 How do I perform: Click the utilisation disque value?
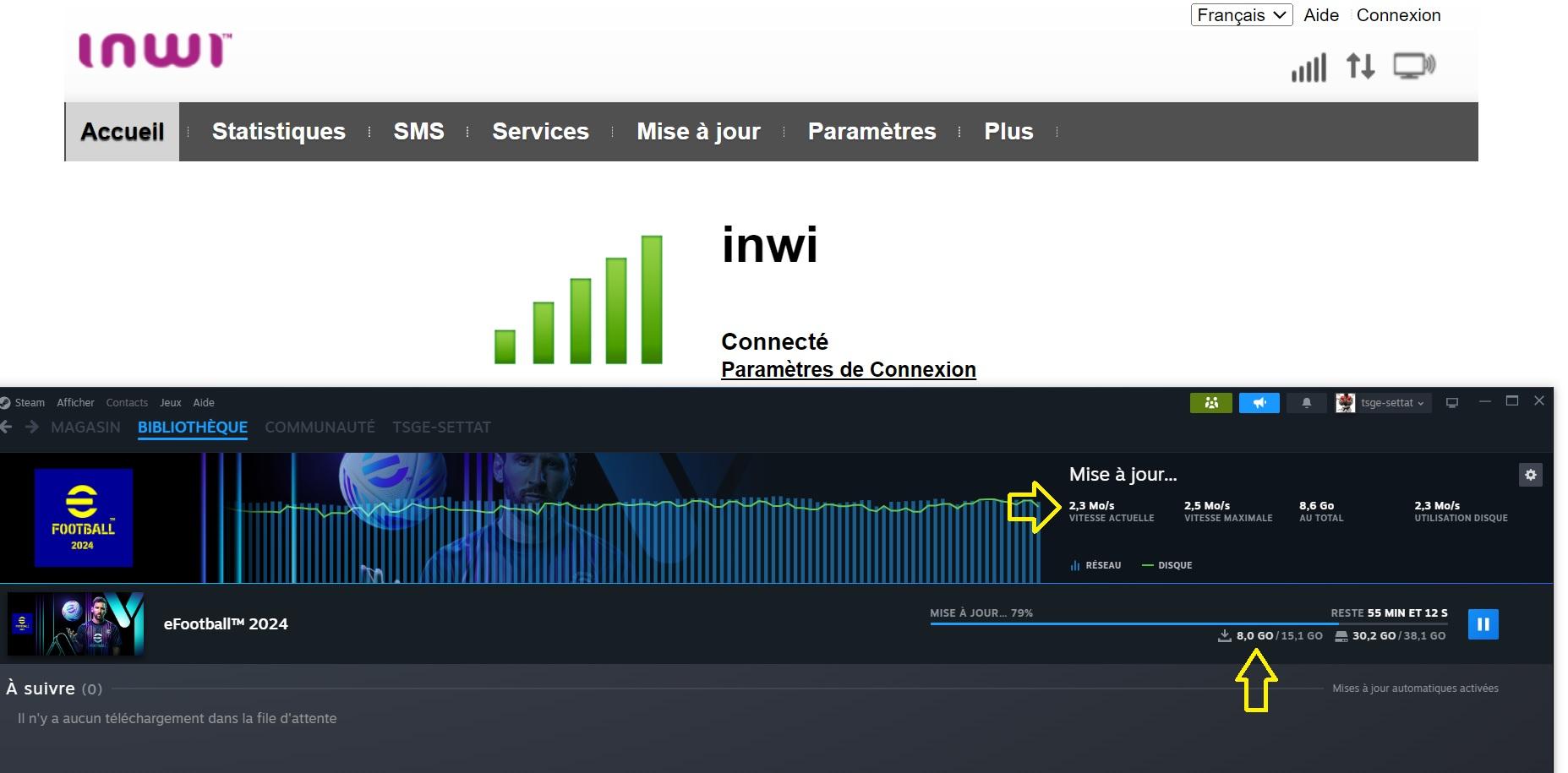tap(1437, 505)
